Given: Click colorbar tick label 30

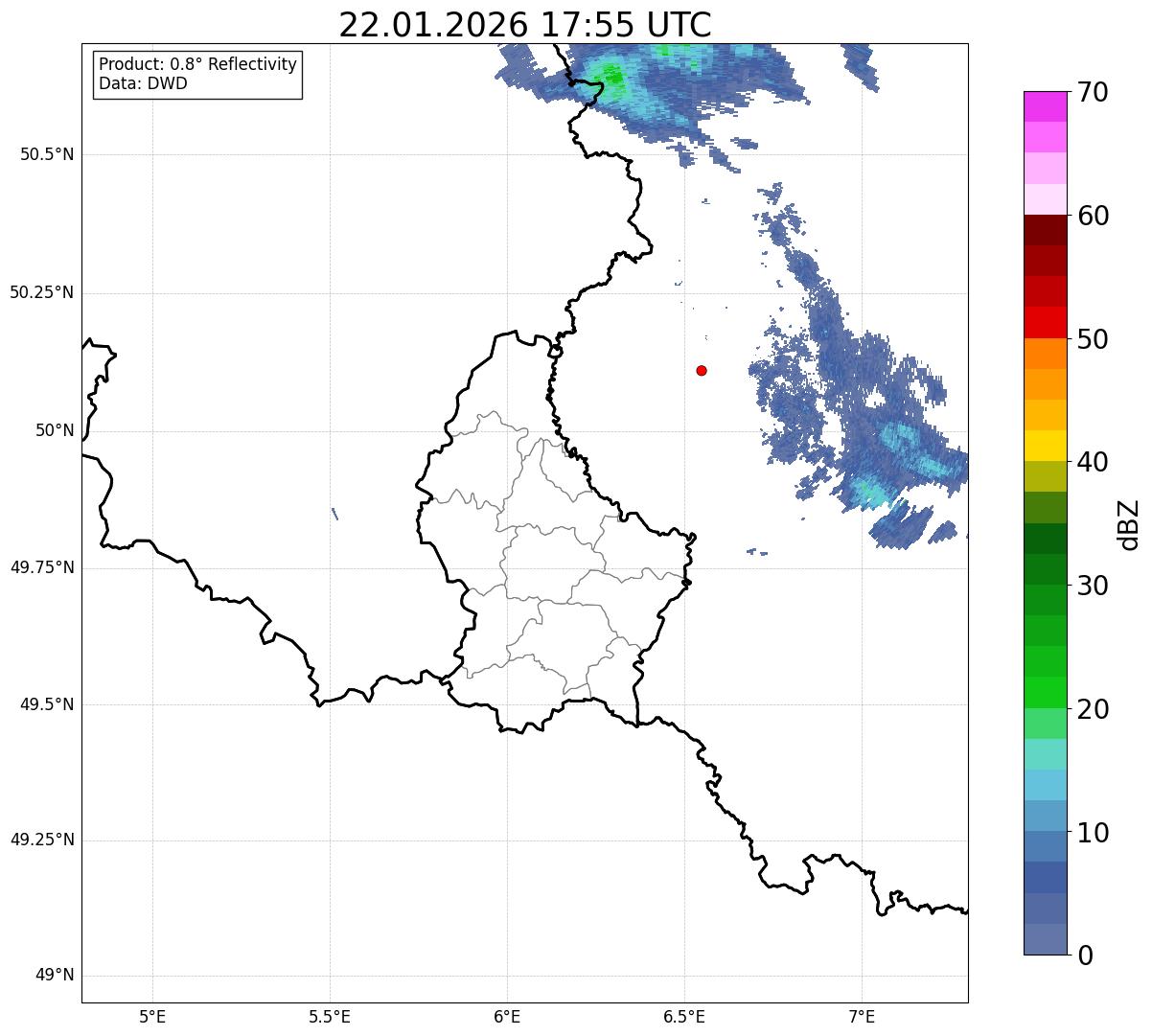Looking at the screenshot, I should pyautogui.click(x=1092, y=586).
